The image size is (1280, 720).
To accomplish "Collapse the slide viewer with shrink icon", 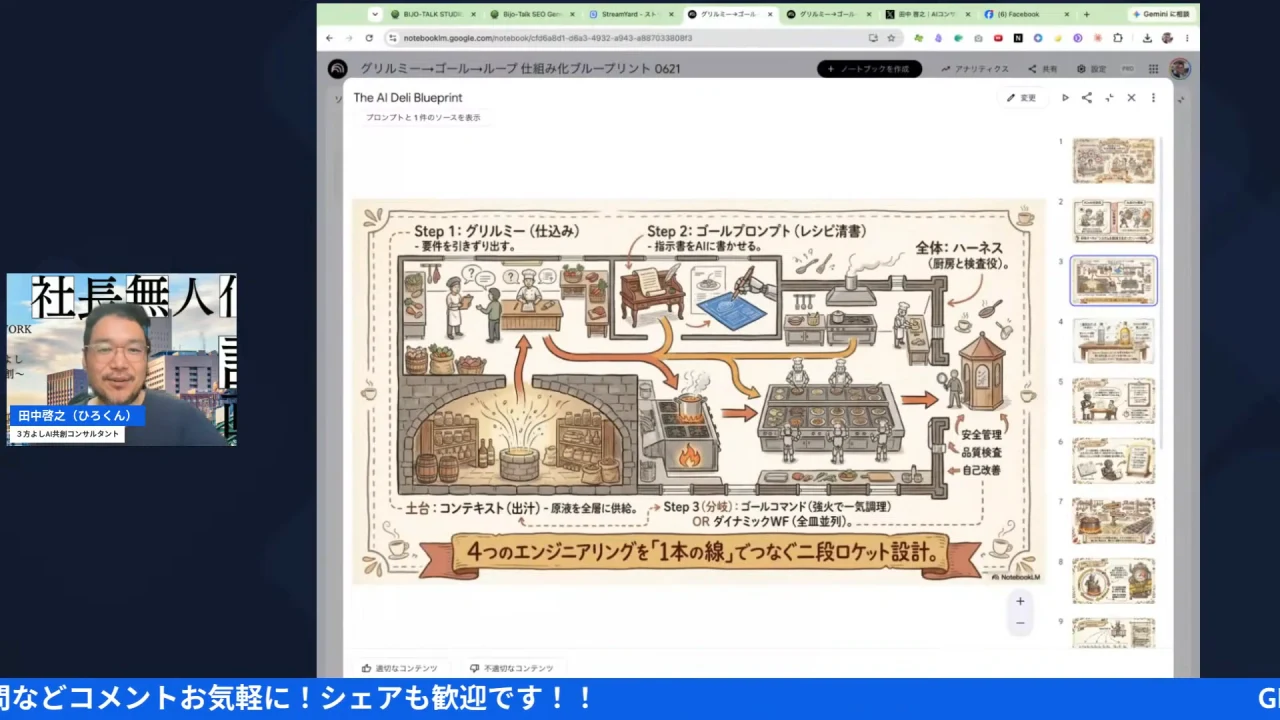I will 1109,98.
